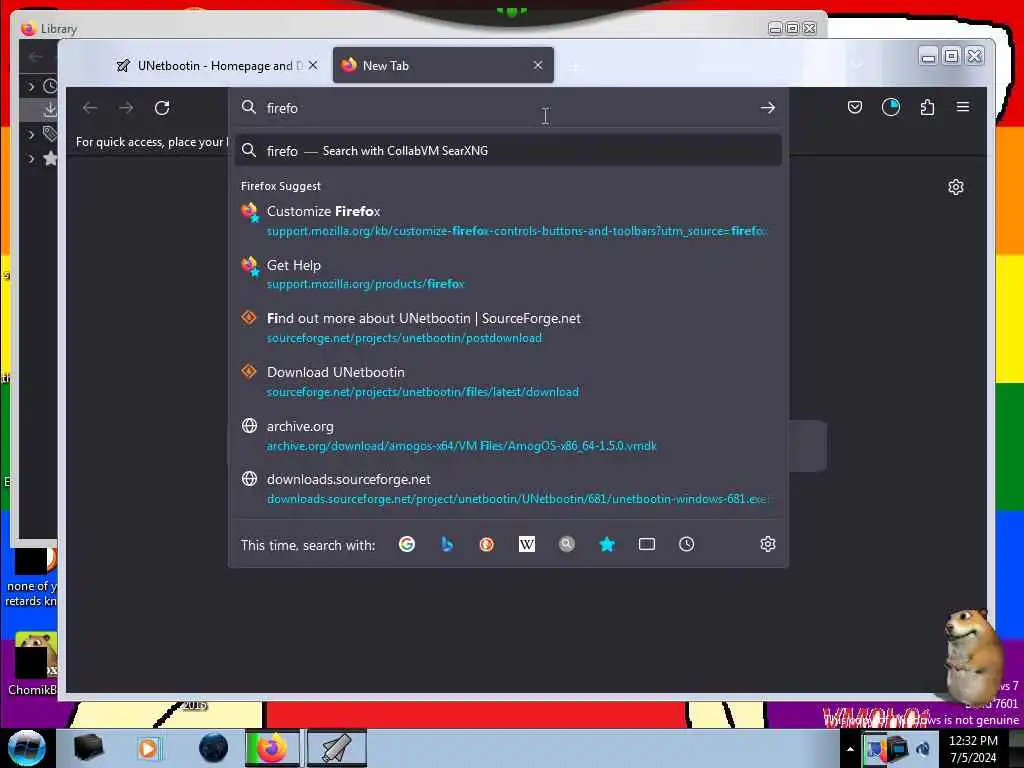
Task: Open ChomikBox desktop shortcut
Action: point(31,663)
